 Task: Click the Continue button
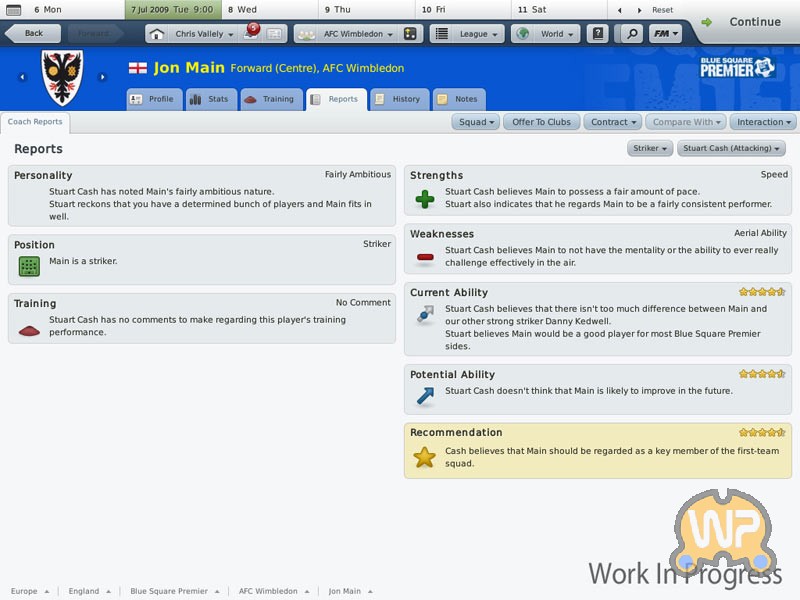(x=747, y=22)
